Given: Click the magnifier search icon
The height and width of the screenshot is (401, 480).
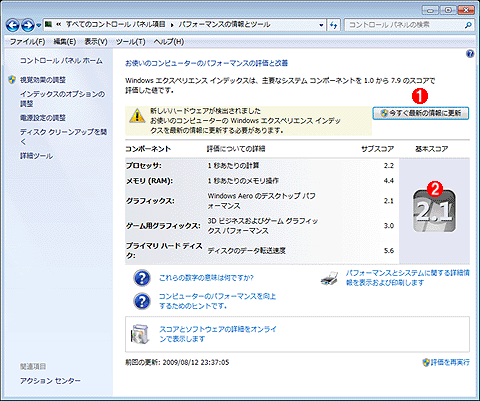Looking at the screenshot, I should click(468, 25).
